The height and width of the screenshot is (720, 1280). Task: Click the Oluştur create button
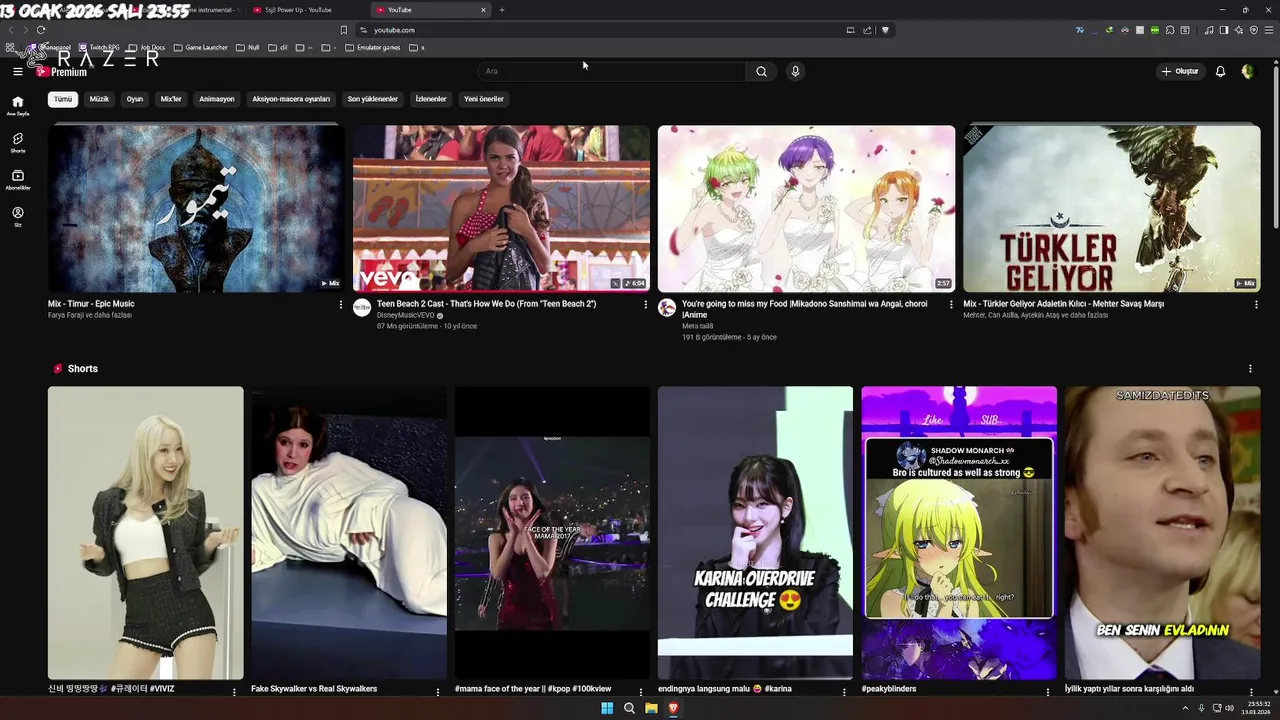1180,71
